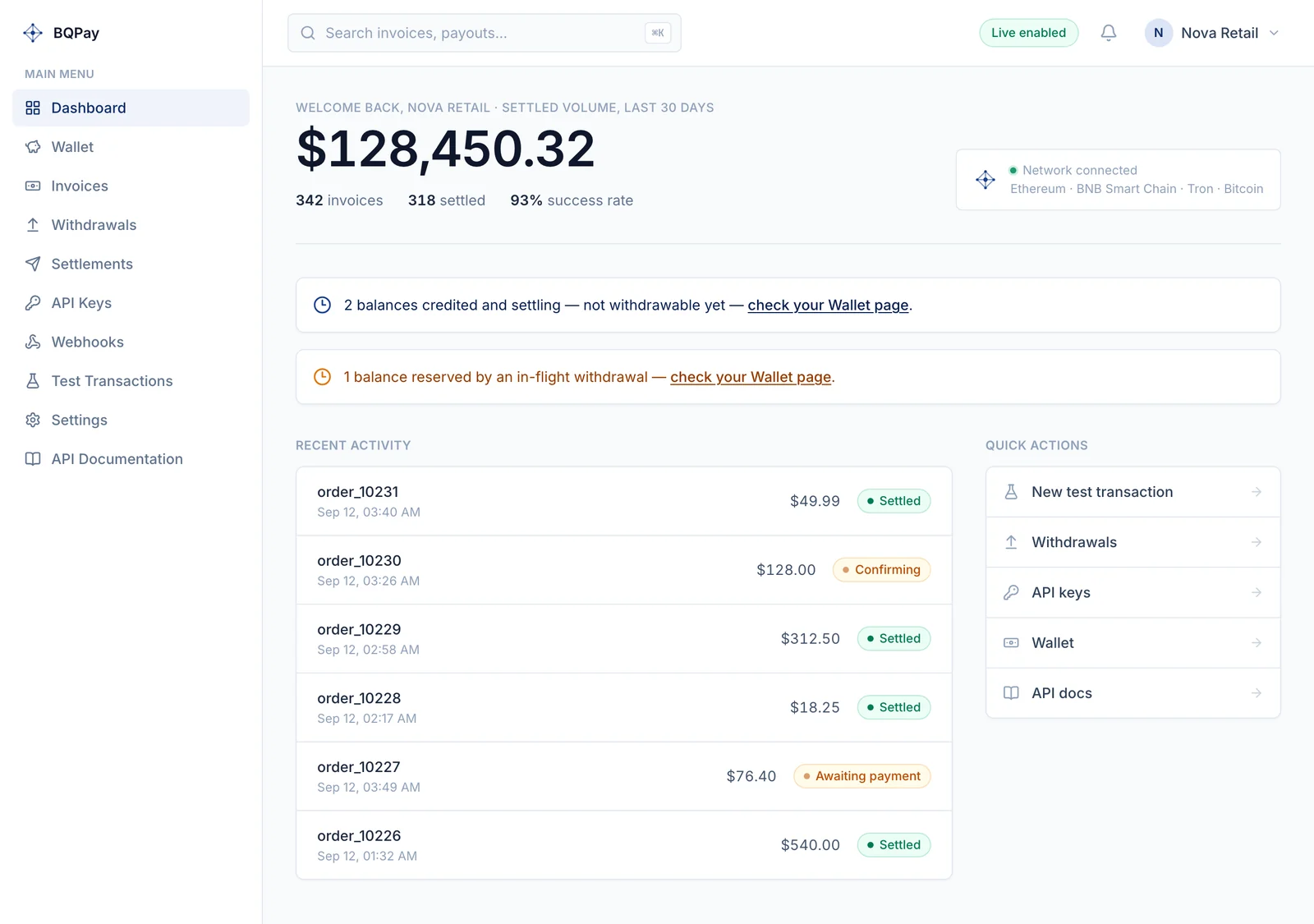Click the Live enabled badge
Screen dimensions: 1314x924
[x=1029, y=33]
